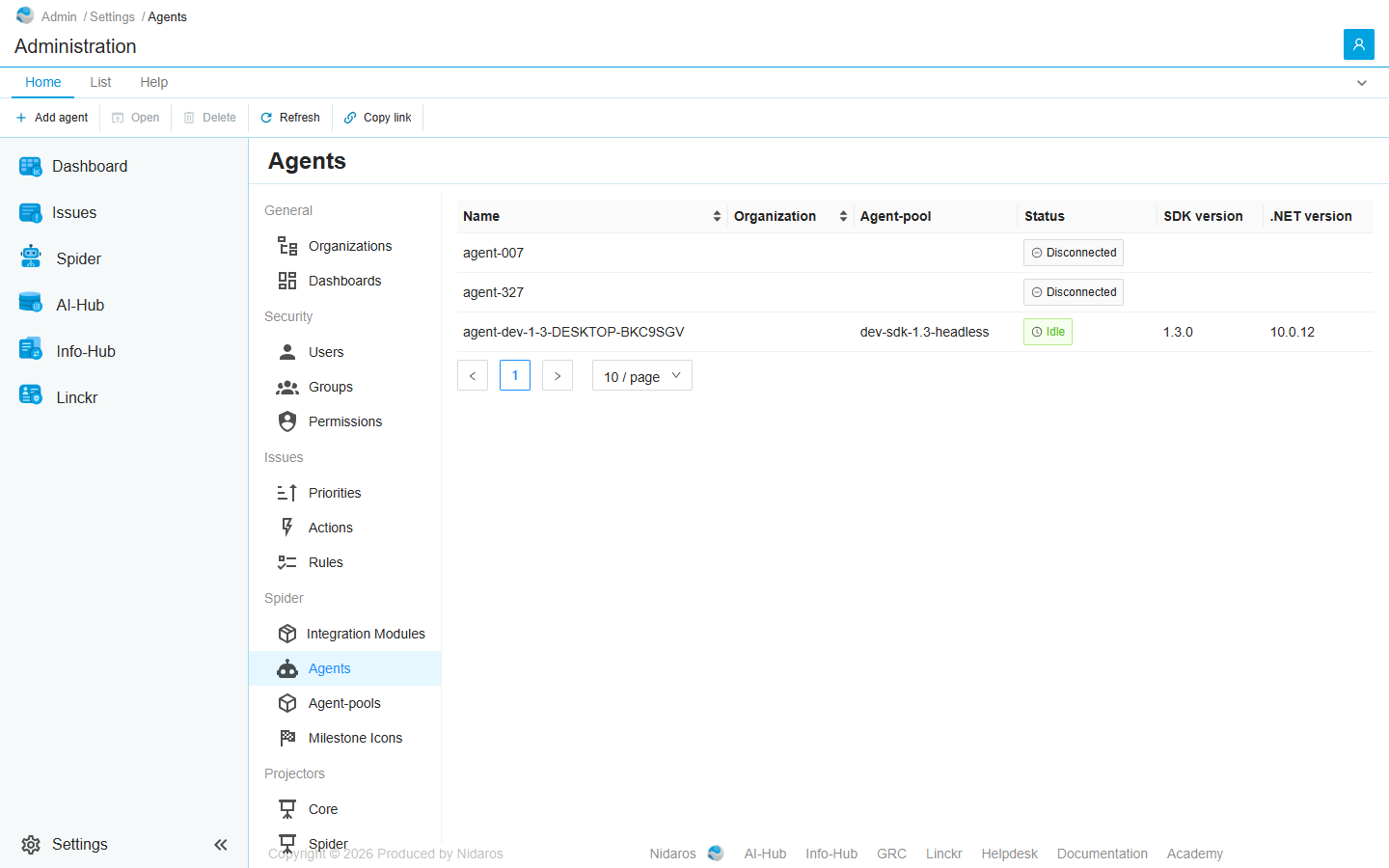1389x868 pixels.
Task: Click Refresh in the toolbar
Action: [290, 118]
